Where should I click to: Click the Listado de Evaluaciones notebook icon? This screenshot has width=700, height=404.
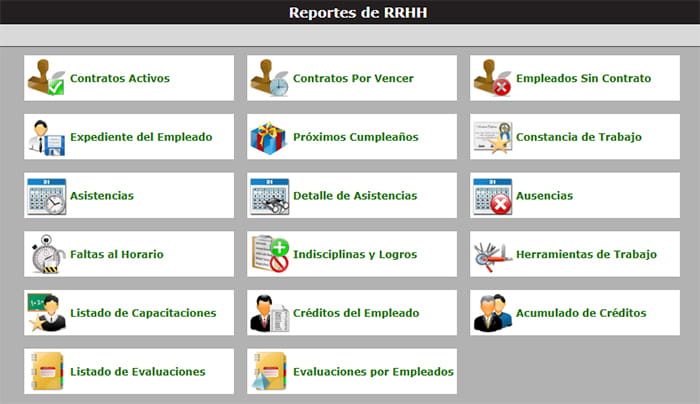point(47,371)
